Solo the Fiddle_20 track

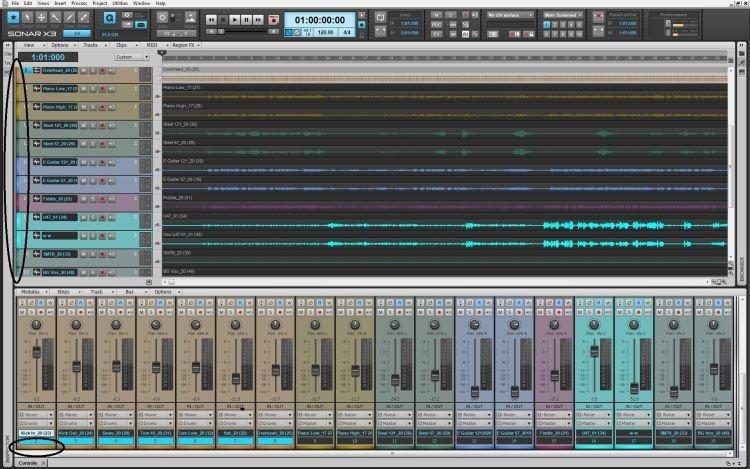coord(93,199)
